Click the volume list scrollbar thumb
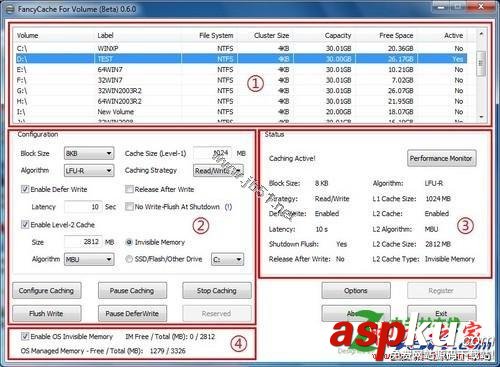The width and height of the screenshot is (500, 367). coord(480,64)
